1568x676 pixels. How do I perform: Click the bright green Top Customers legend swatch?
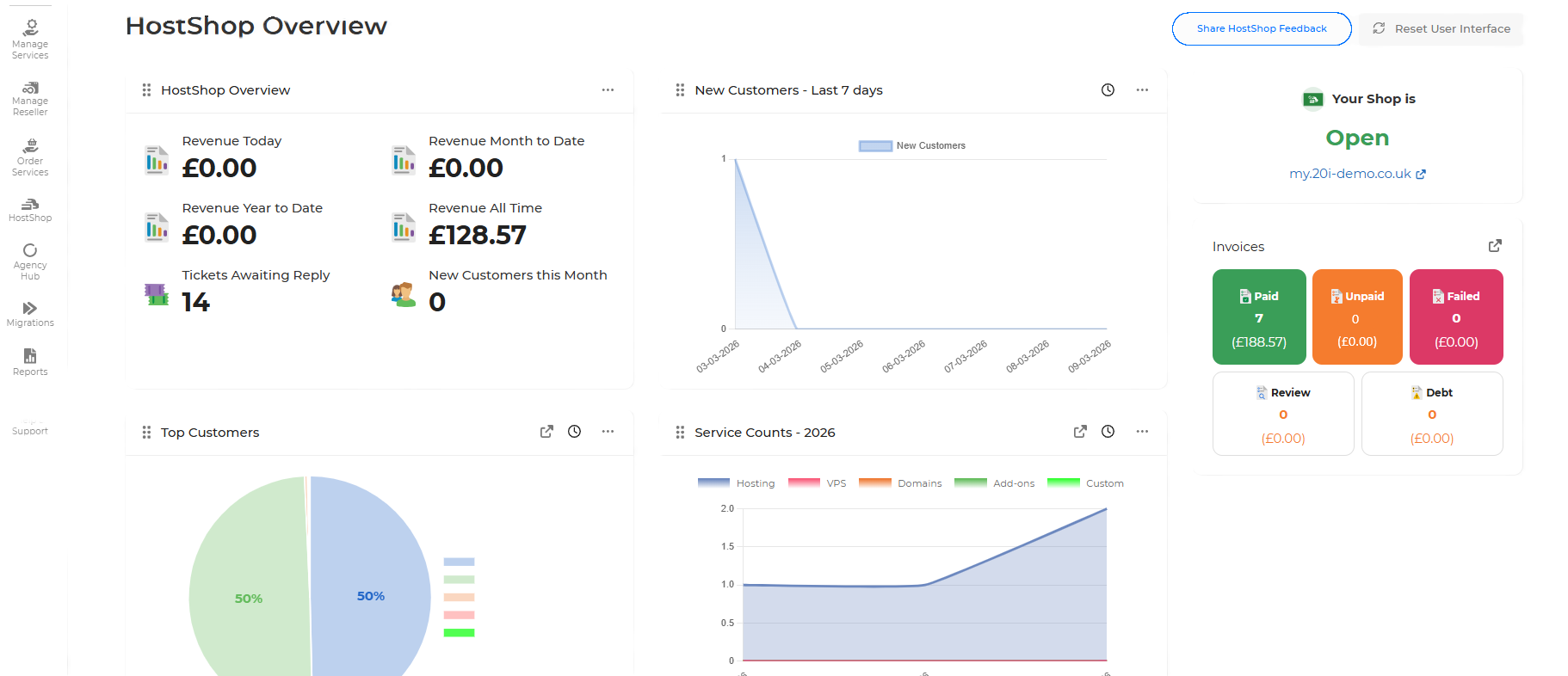(x=459, y=633)
